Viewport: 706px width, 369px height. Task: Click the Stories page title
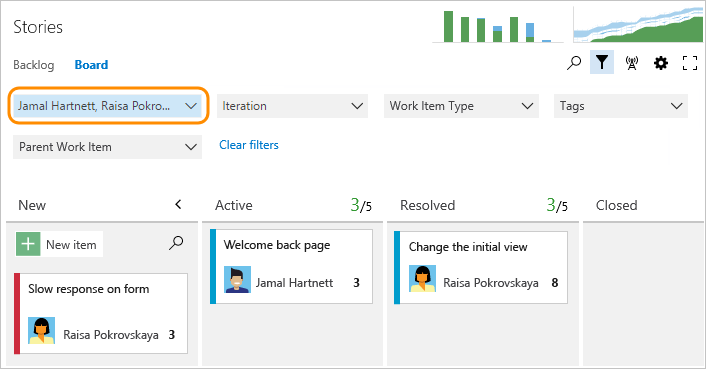click(x=38, y=27)
